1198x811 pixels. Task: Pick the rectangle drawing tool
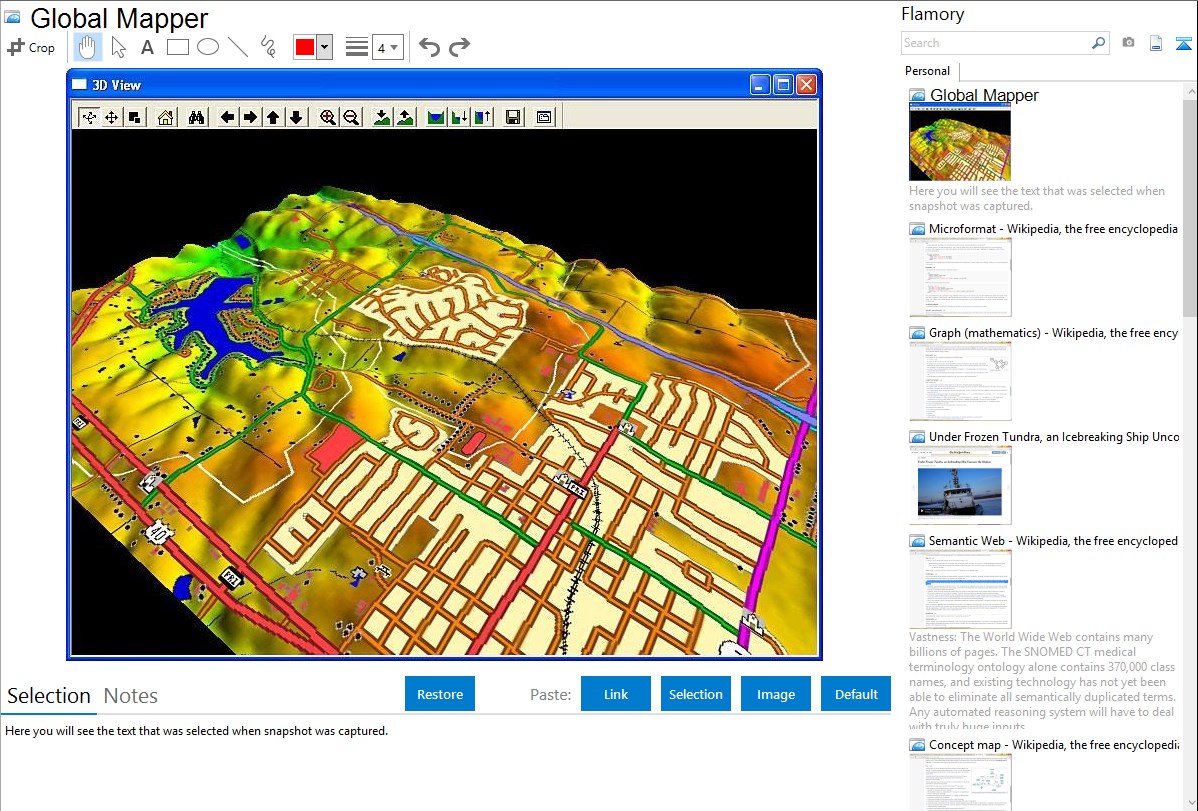point(177,47)
